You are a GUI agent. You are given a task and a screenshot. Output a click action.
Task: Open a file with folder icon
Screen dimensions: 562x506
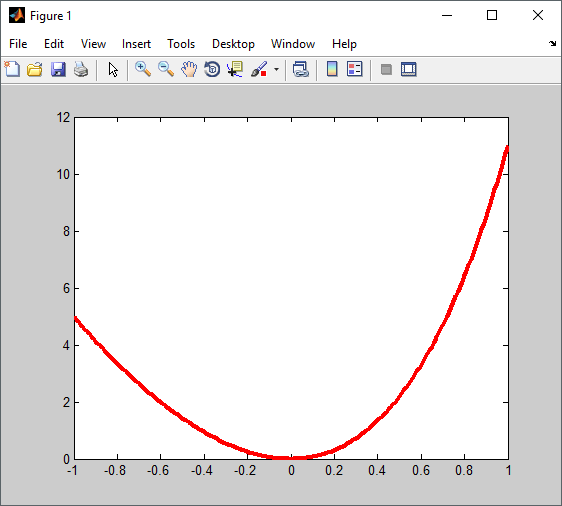[35, 69]
